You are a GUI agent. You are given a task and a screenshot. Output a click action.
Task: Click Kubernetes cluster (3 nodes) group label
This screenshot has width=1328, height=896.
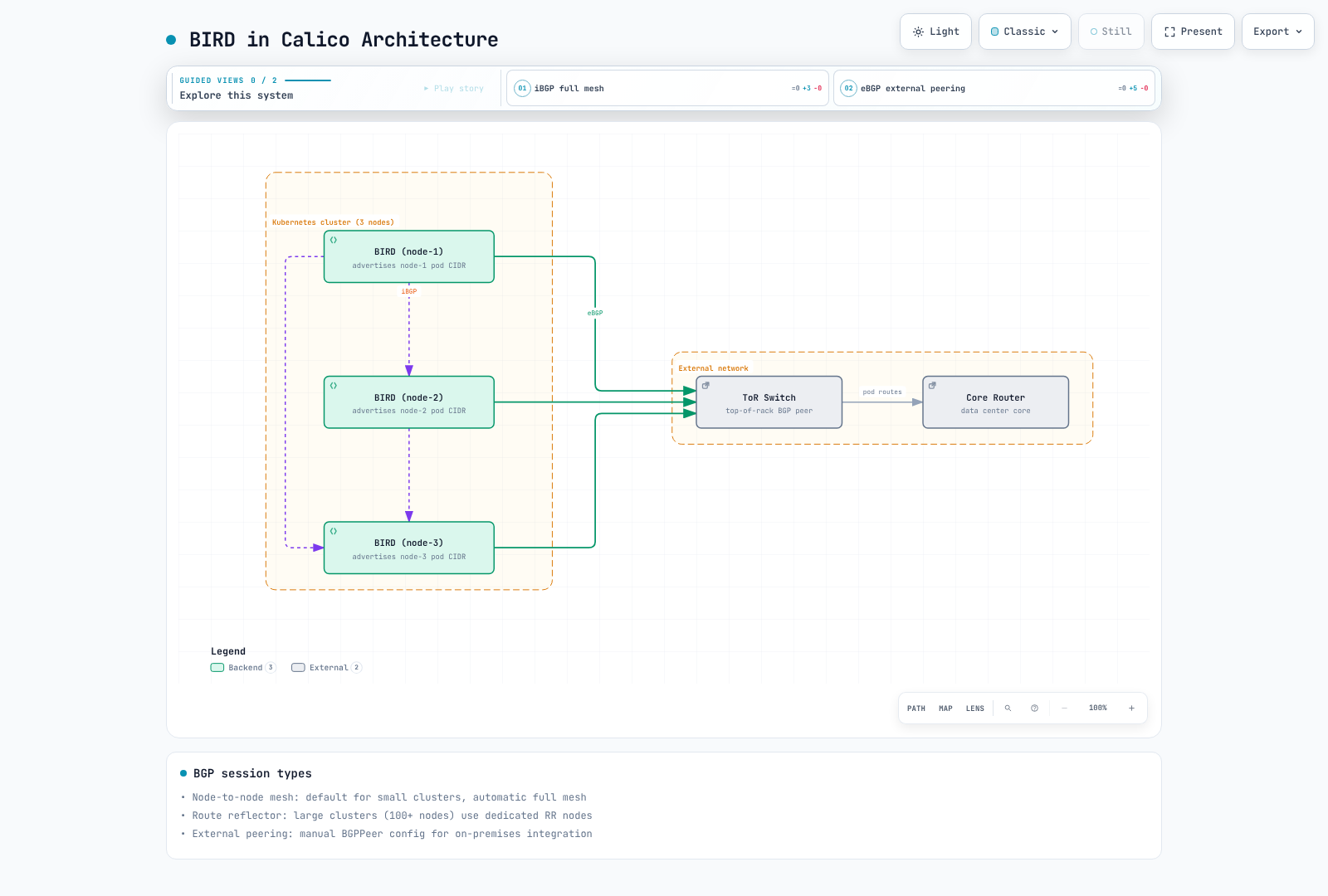click(x=333, y=222)
